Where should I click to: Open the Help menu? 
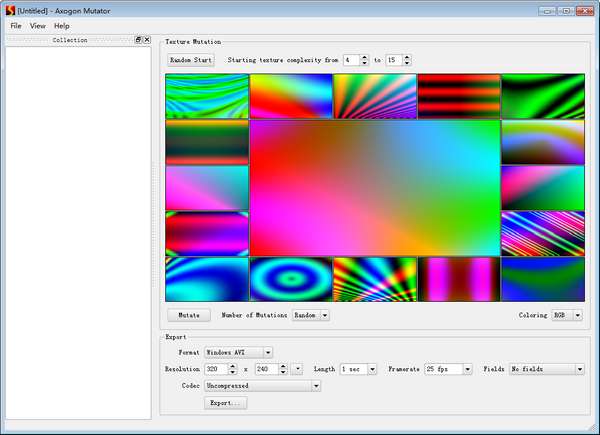tap(62, 25)
